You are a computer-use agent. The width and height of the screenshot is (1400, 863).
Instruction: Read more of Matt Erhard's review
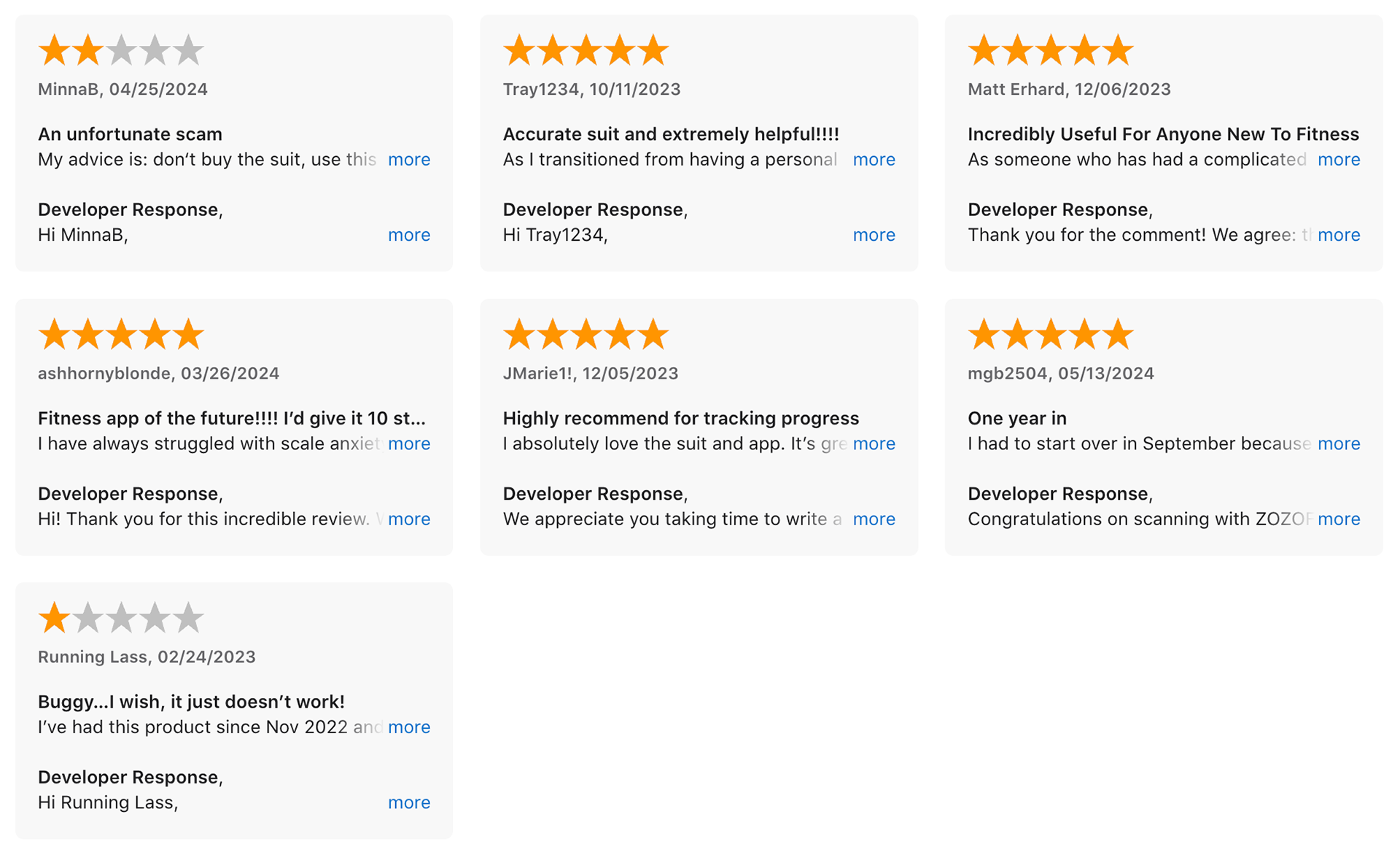click(1339, 160)
